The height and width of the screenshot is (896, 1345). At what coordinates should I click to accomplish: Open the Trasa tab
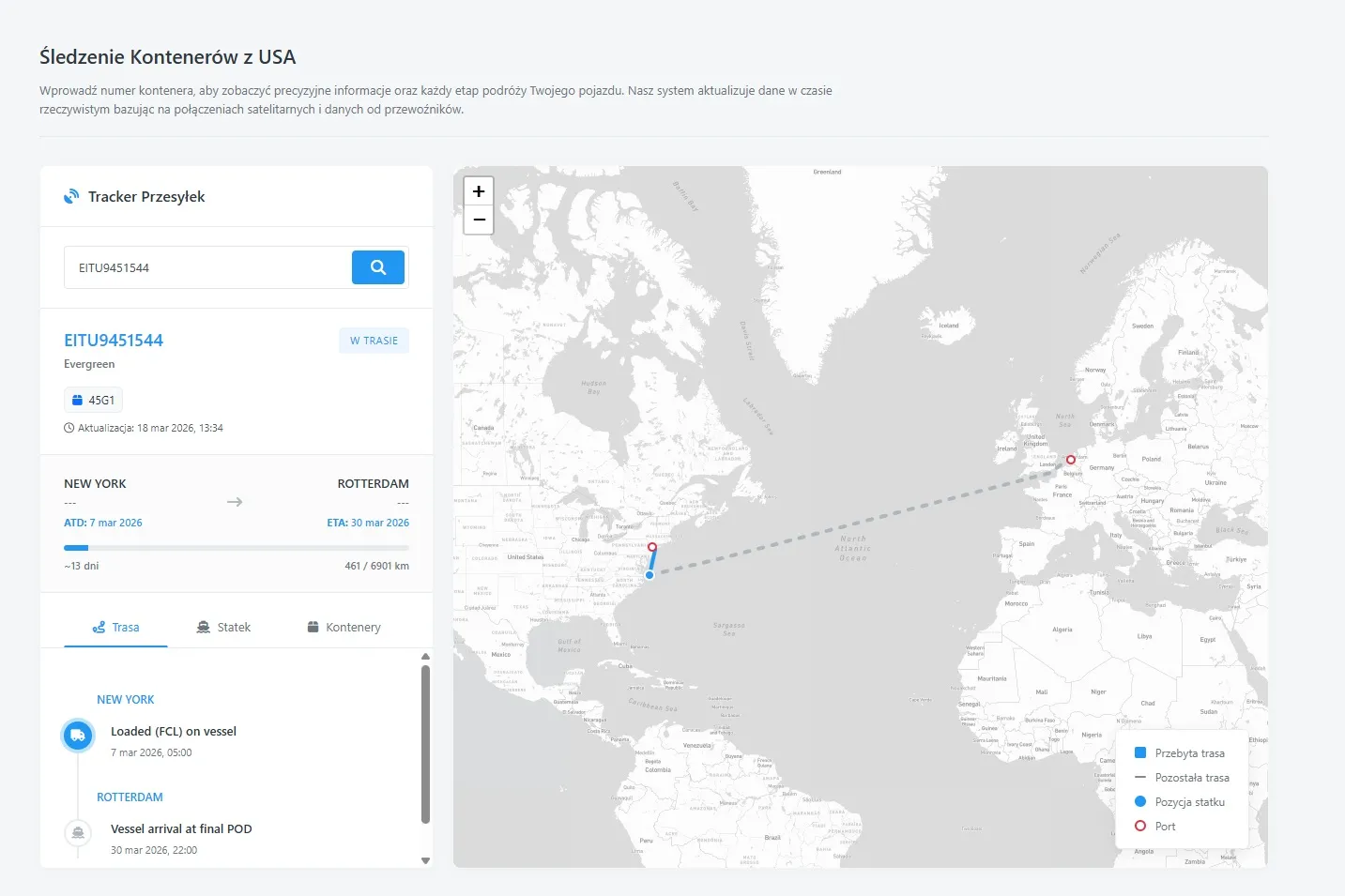115,628
